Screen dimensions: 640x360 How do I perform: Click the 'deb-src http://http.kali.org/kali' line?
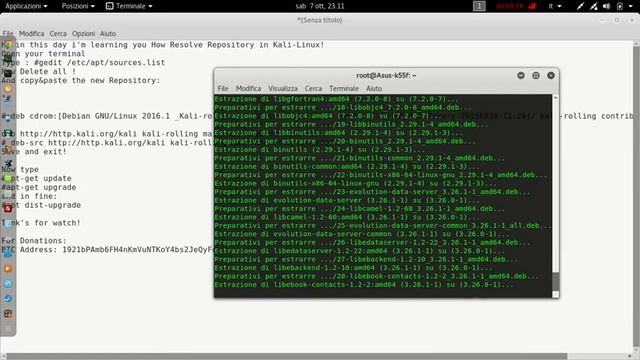point(108,143)
